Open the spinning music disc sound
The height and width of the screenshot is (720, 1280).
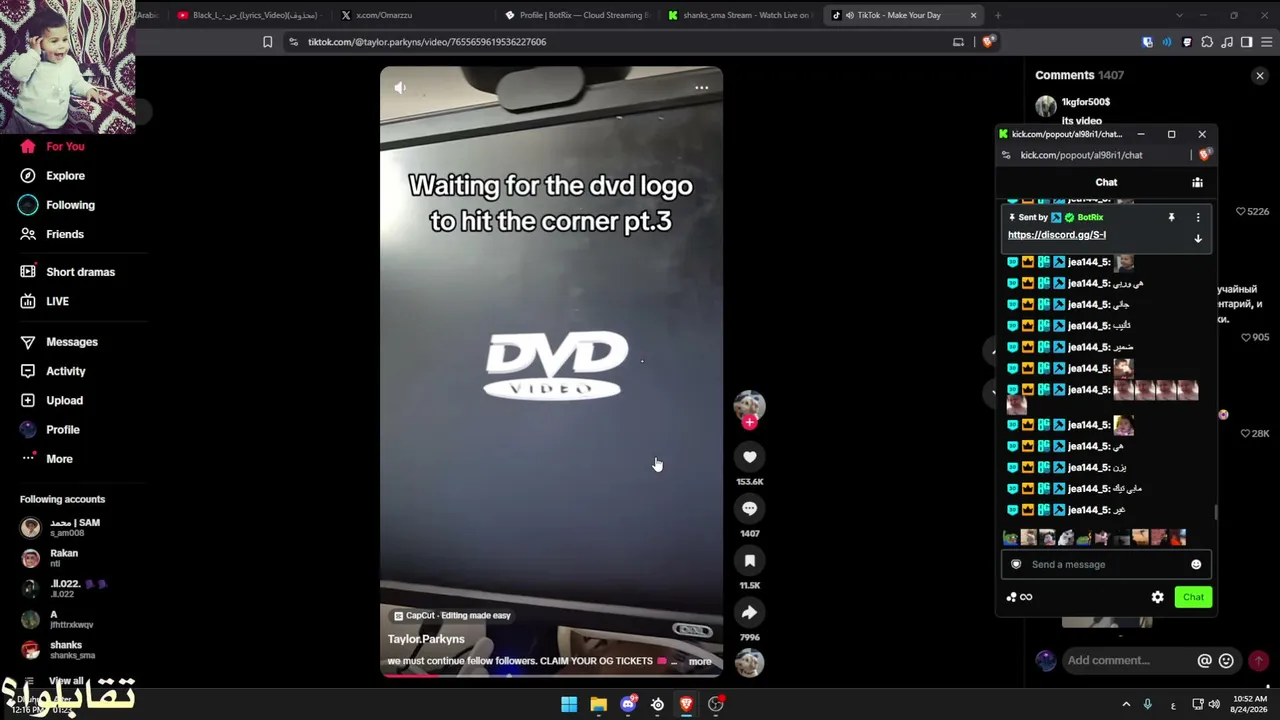(750, 662)
